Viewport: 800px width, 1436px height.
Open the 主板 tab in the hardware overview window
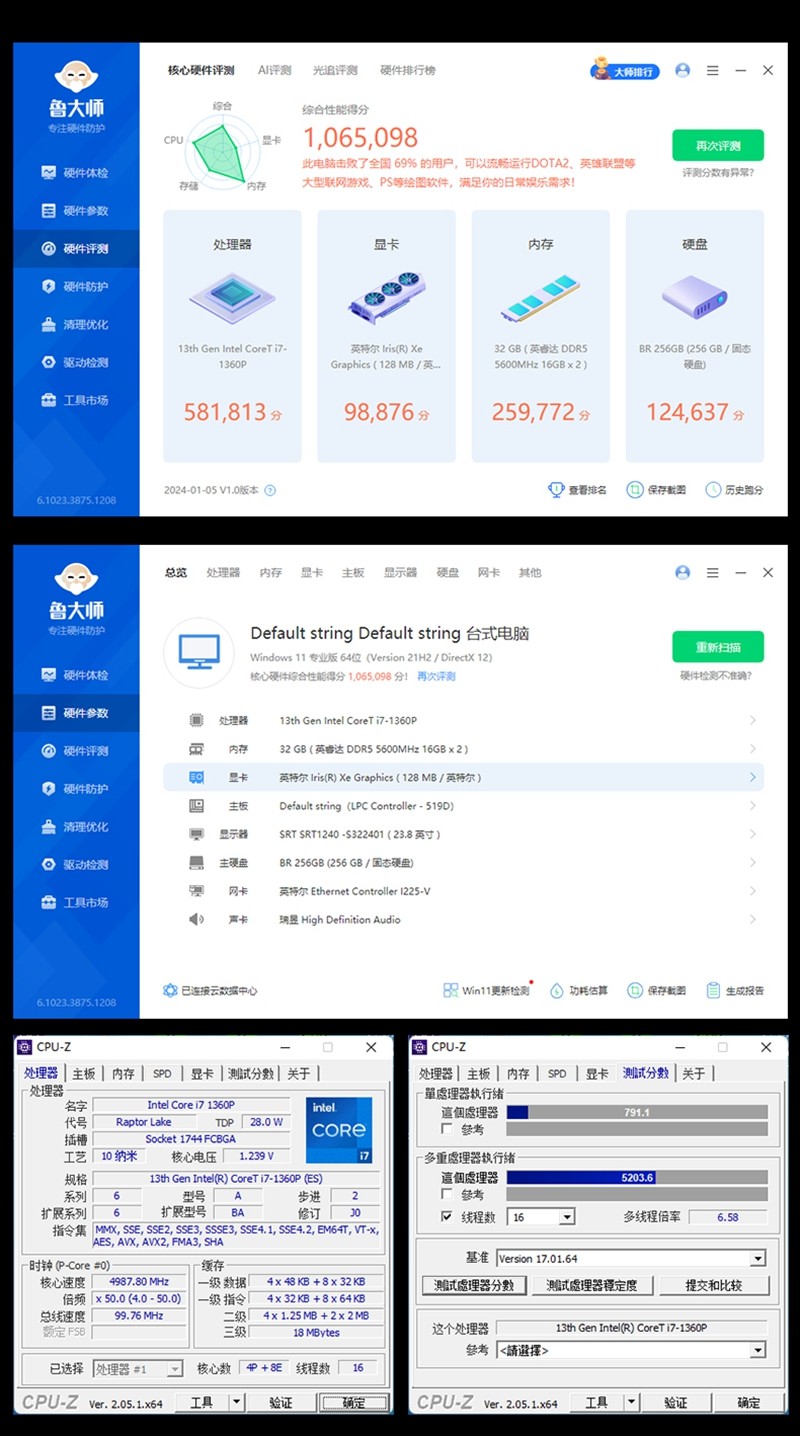coord(353,573)
